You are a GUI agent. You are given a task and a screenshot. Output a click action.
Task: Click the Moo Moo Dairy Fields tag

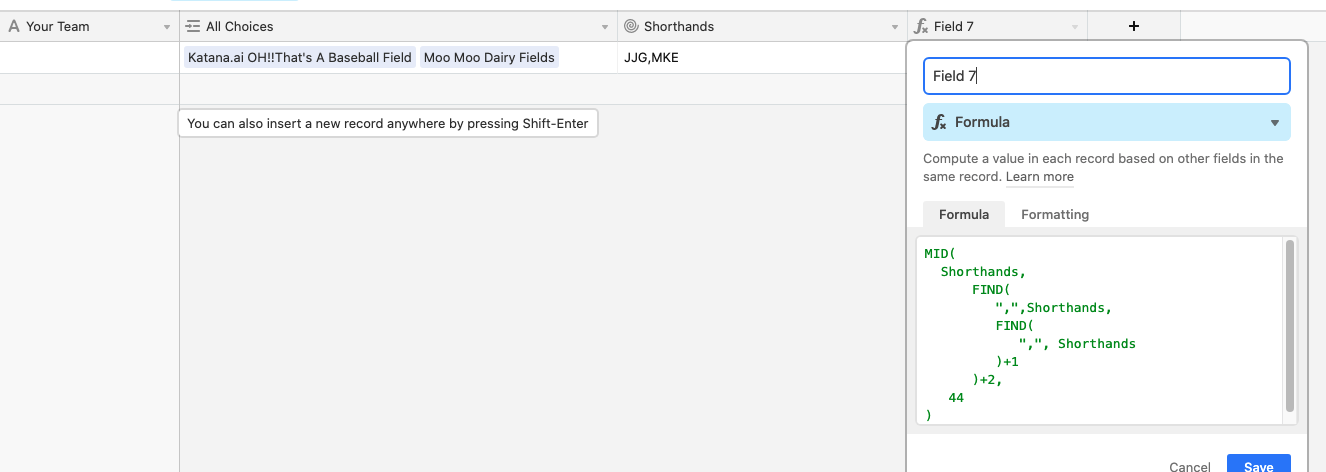(x=489, y=58)
